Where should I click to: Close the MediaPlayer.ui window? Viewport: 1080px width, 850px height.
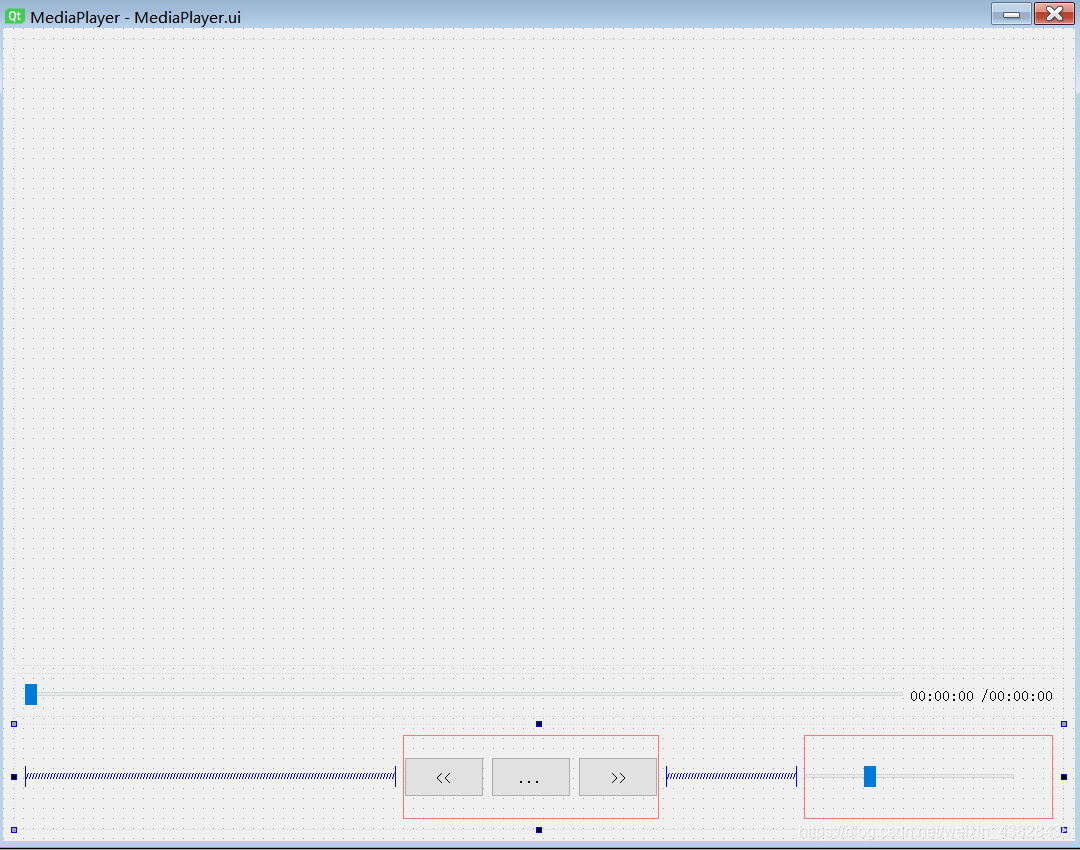(x=1054, y=14)
